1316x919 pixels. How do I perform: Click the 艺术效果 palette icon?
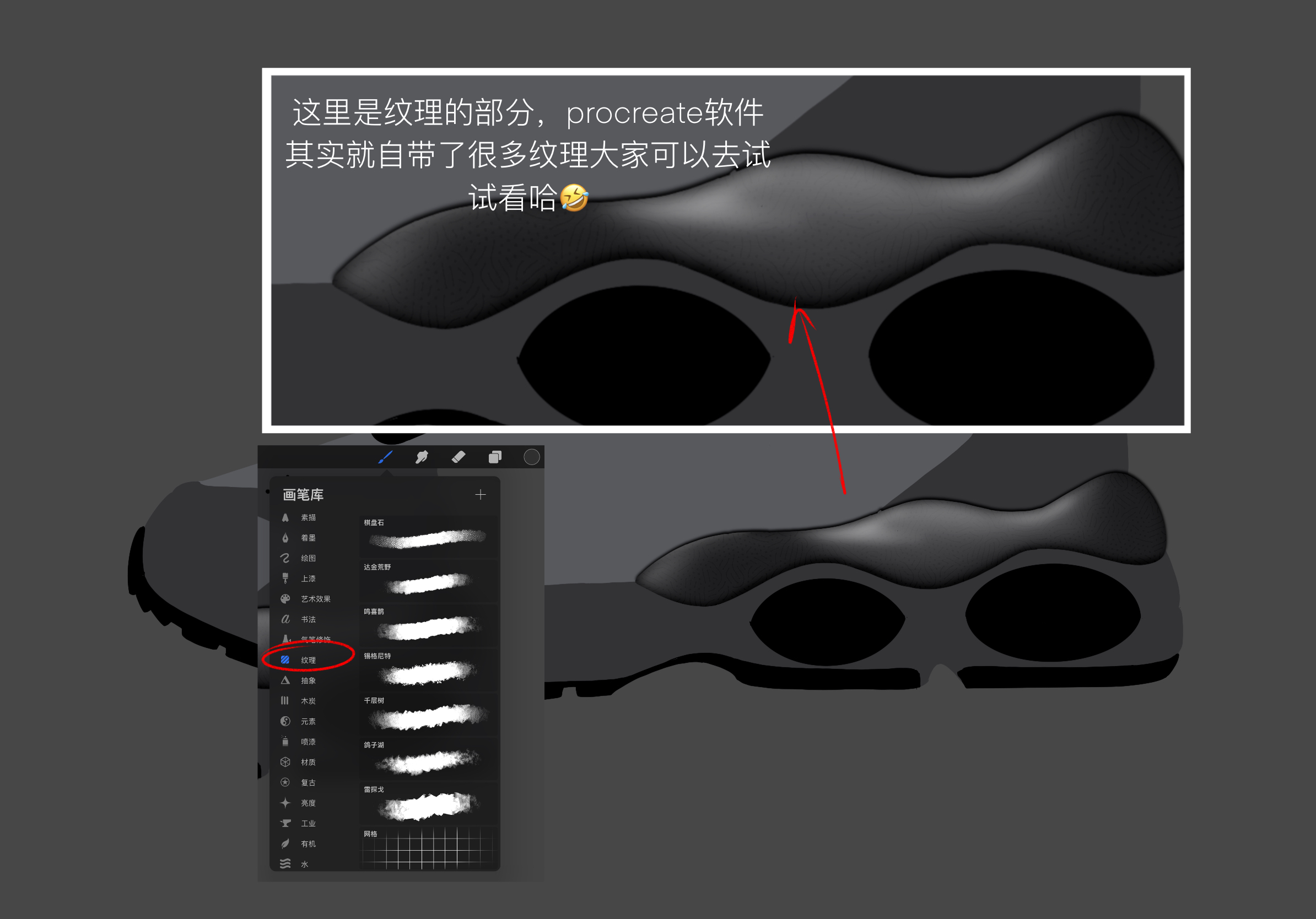coord(285,599)
